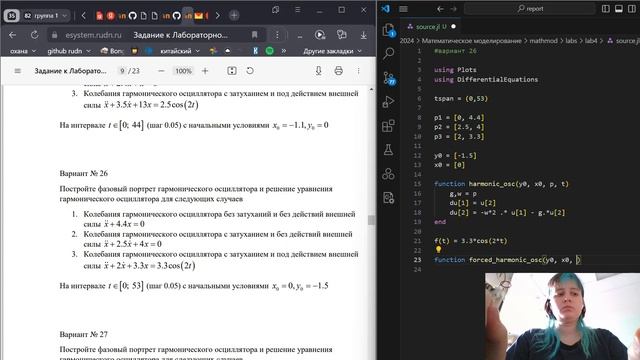Click the lightbulb quick-fix icon on line 22
This screenshot has height=360, width=640.
(x=438, y=249)
